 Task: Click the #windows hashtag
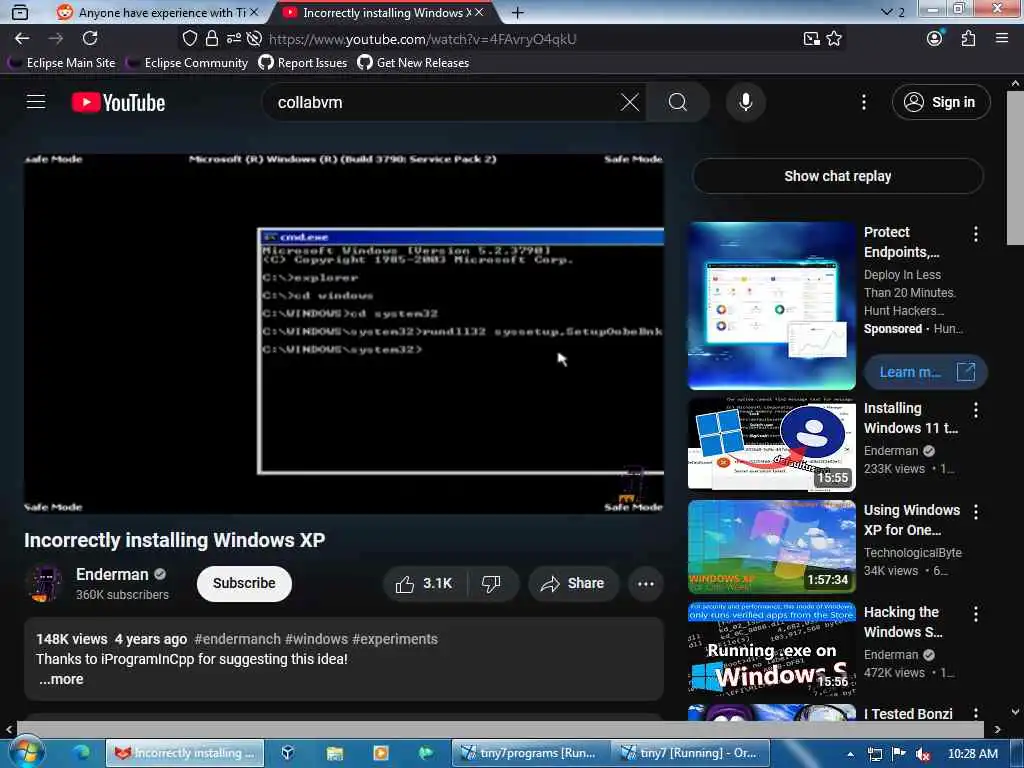tap(317, 639)
